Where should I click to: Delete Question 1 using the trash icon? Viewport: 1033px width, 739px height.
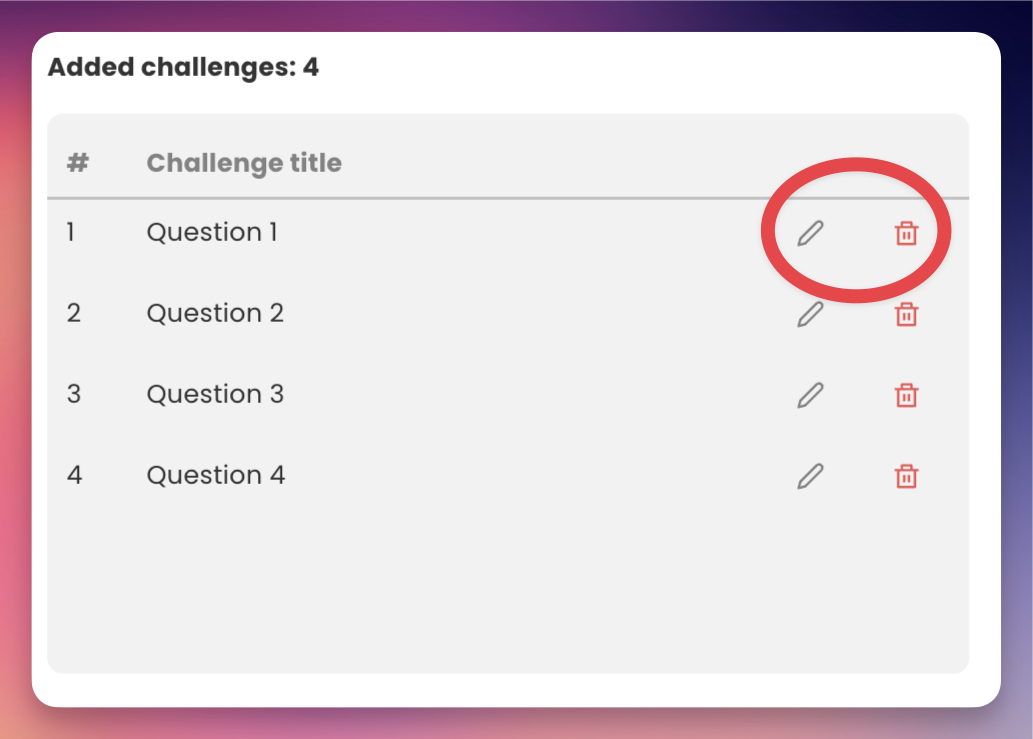coord(906,234)
